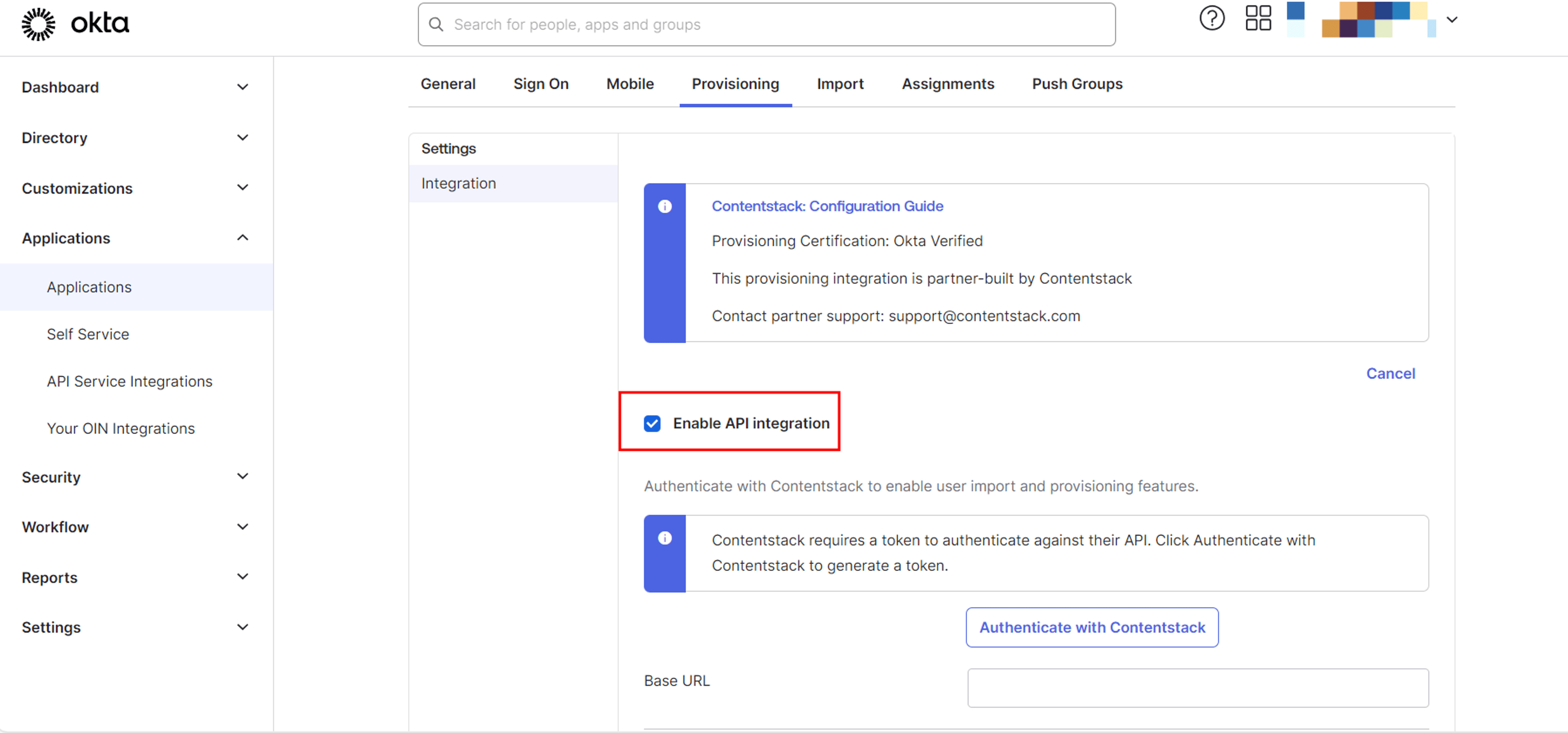Select the Provisioning tab

[735, 84]
